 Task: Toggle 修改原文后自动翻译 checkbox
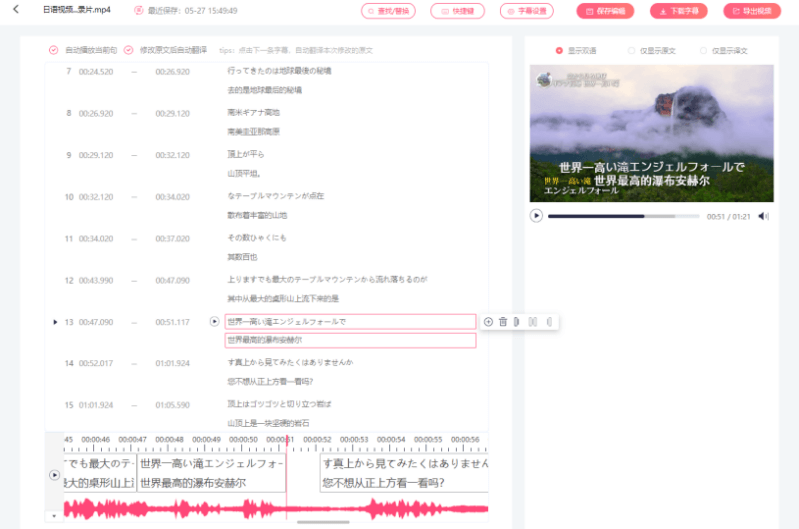[x=129, y=50]
